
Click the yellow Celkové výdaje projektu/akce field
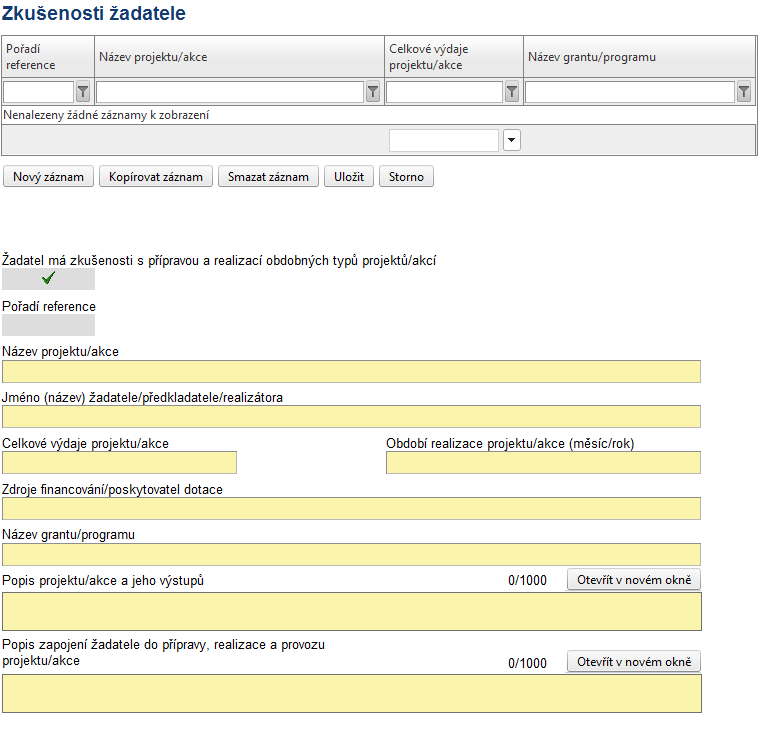tap(120, 463)
